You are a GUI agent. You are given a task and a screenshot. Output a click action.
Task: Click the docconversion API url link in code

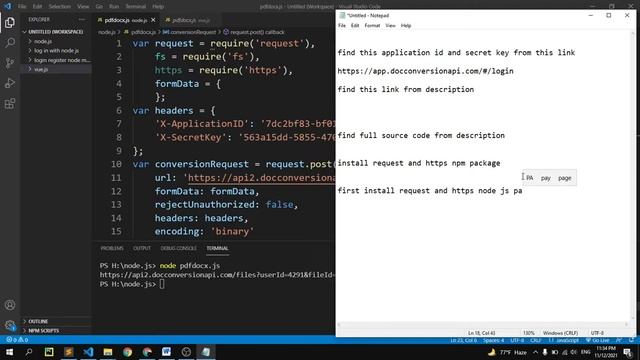tap(261, 178)
